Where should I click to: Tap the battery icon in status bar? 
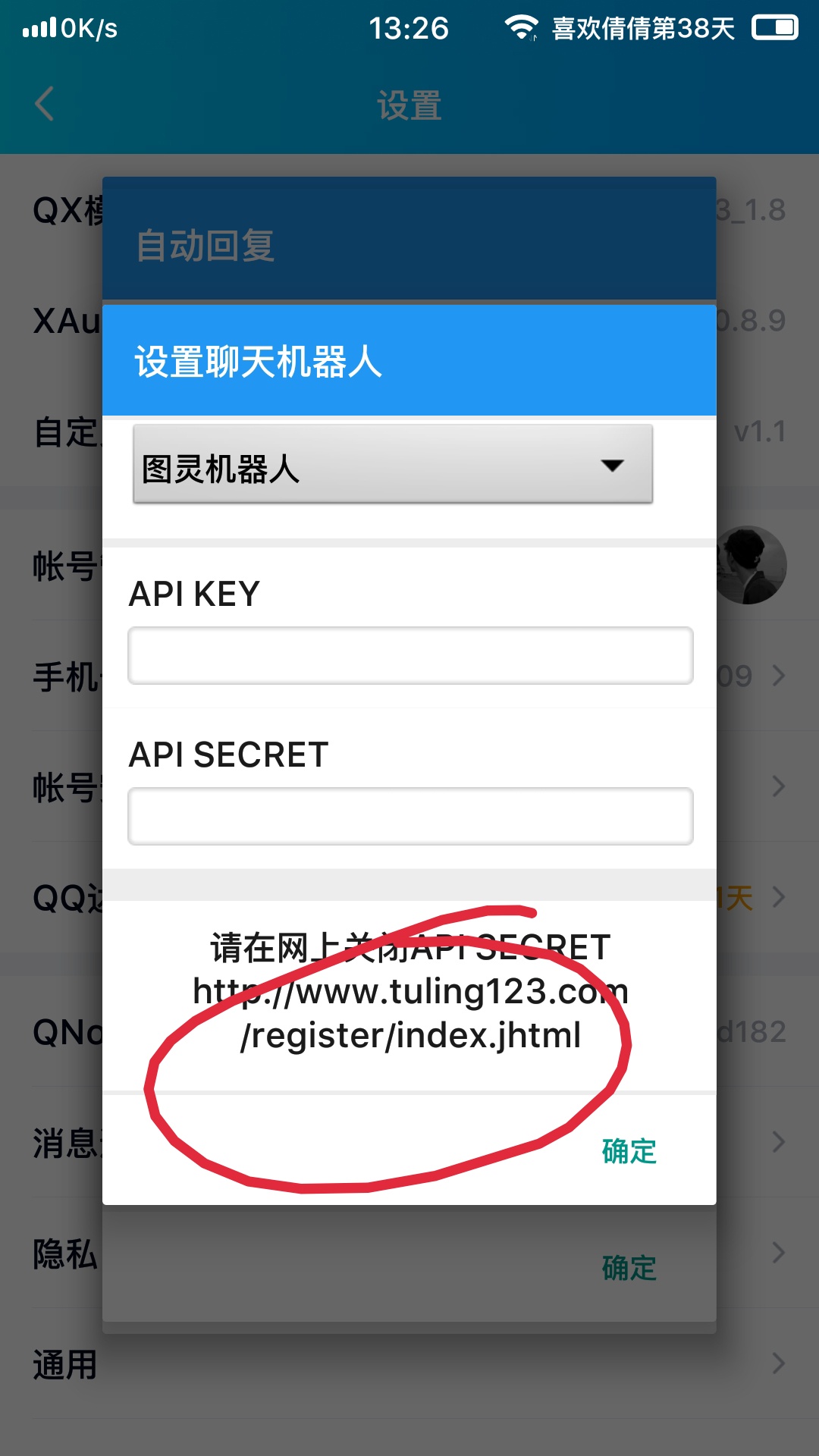pos(774,28)
